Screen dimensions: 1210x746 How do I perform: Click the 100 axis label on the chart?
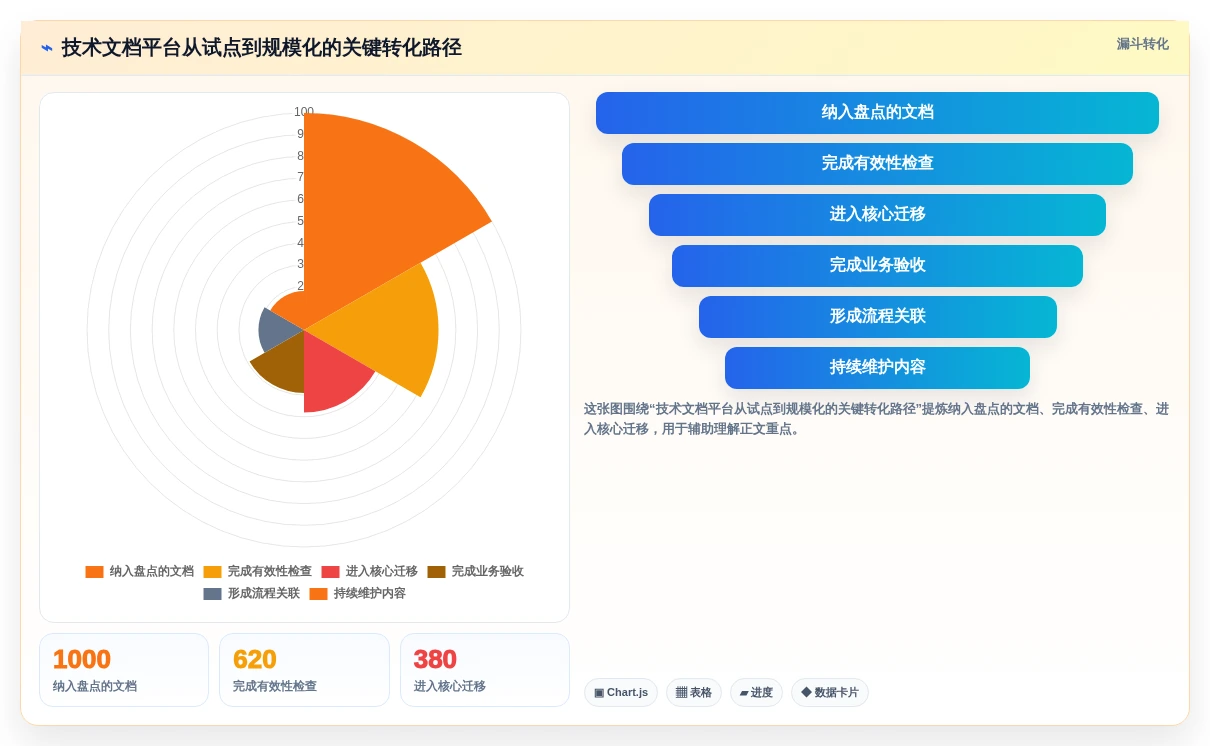[x=304, y=112]
